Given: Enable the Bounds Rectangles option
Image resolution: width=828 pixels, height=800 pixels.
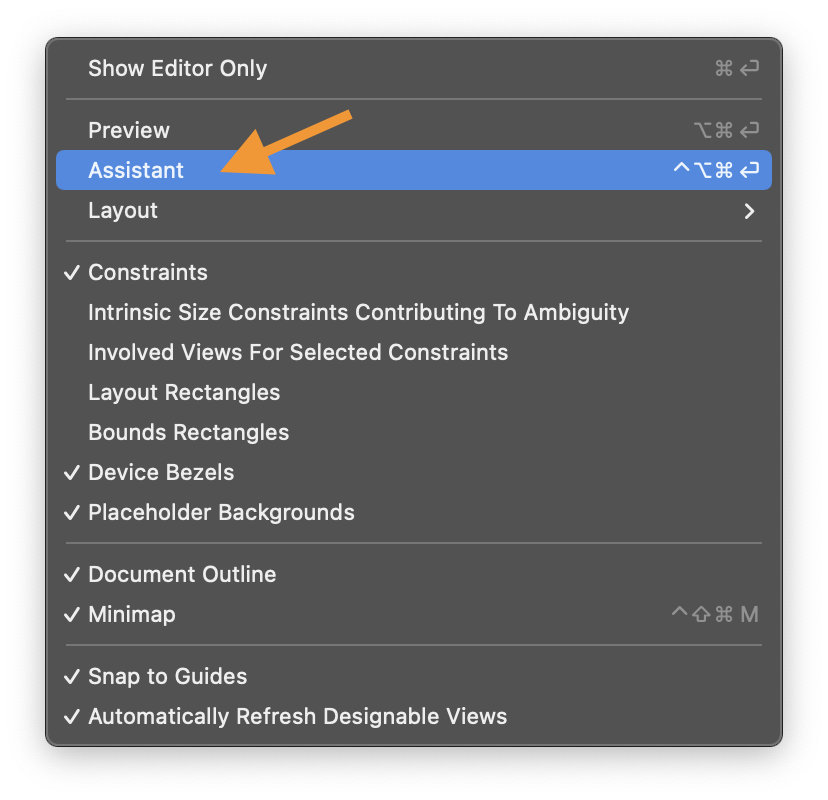Looking at the screenshot, I should coord(188,433).
